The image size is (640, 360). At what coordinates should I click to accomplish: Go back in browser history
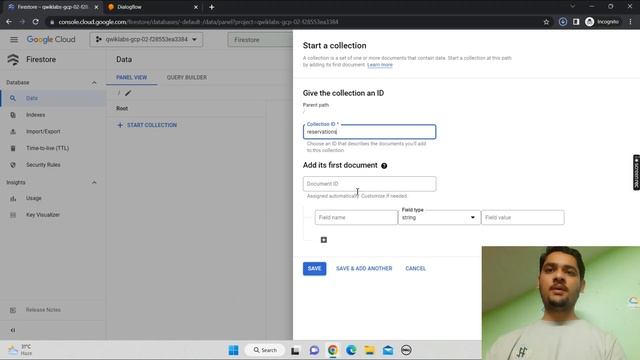pos(9,22)
